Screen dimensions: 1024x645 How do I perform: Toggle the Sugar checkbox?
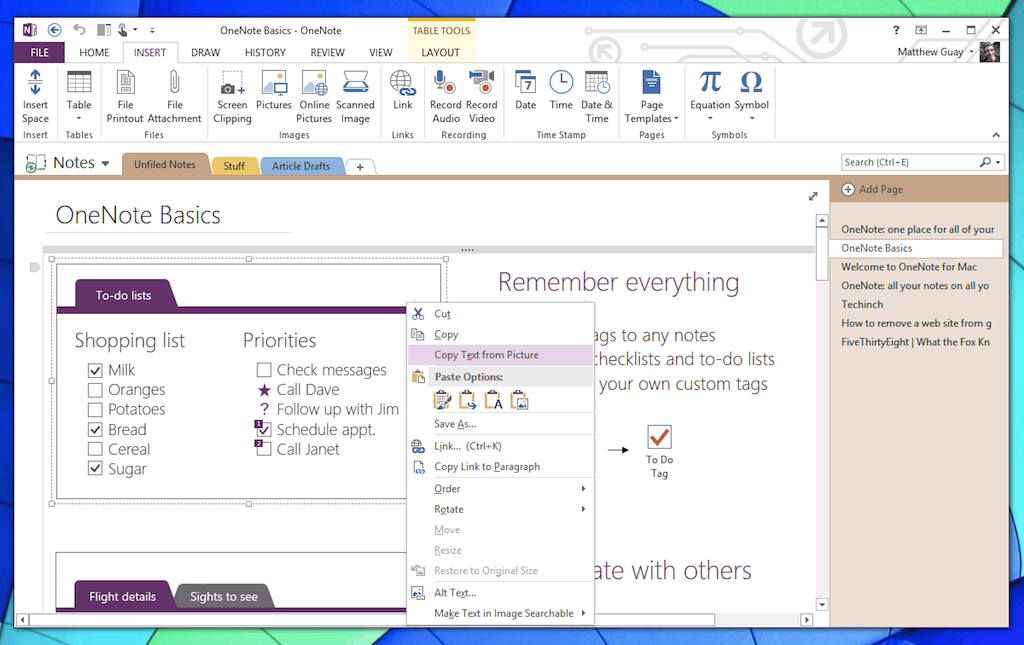tap(95, 468)
